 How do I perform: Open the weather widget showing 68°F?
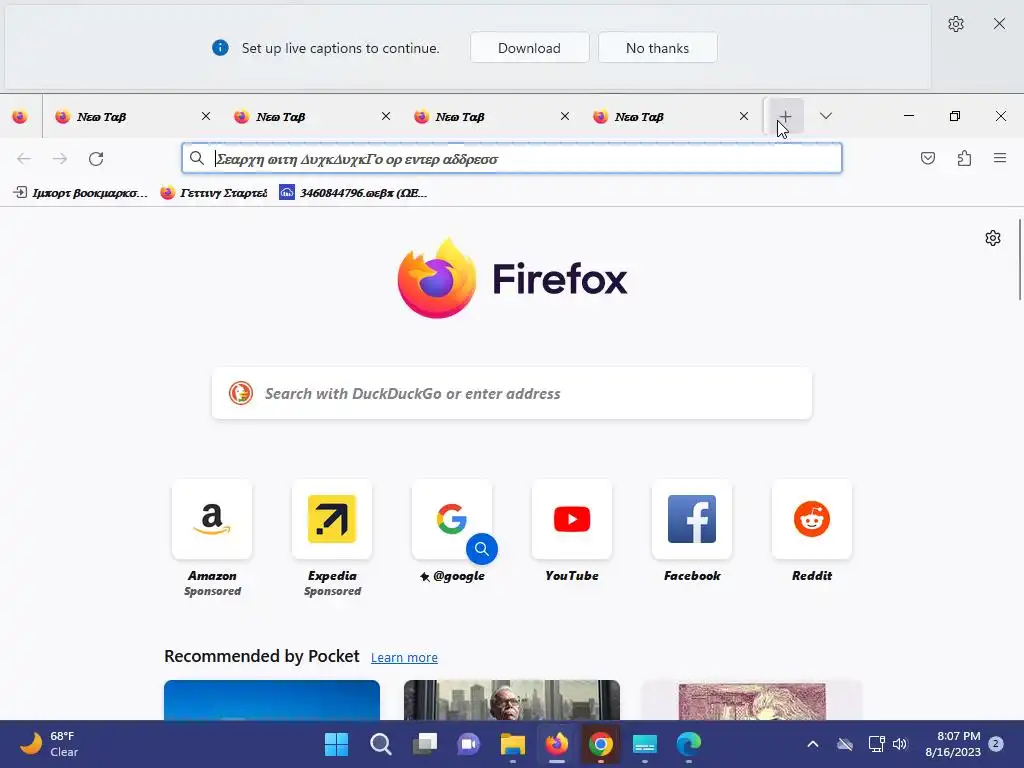[49, 744]
